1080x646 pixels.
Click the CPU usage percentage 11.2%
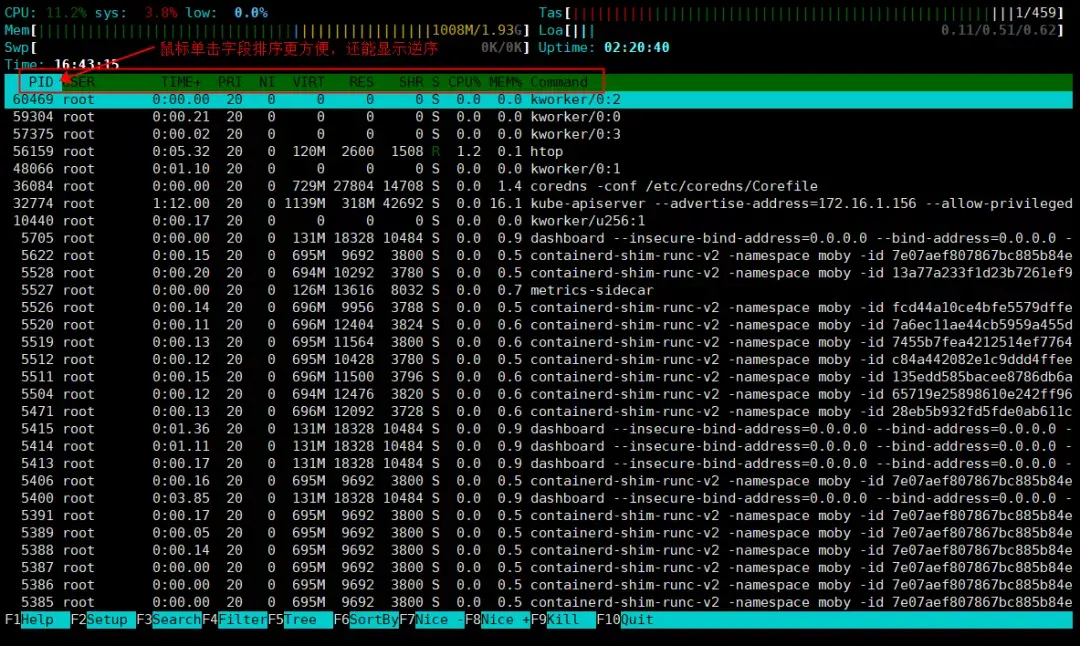pyautogui.click(x=66, y=13)
